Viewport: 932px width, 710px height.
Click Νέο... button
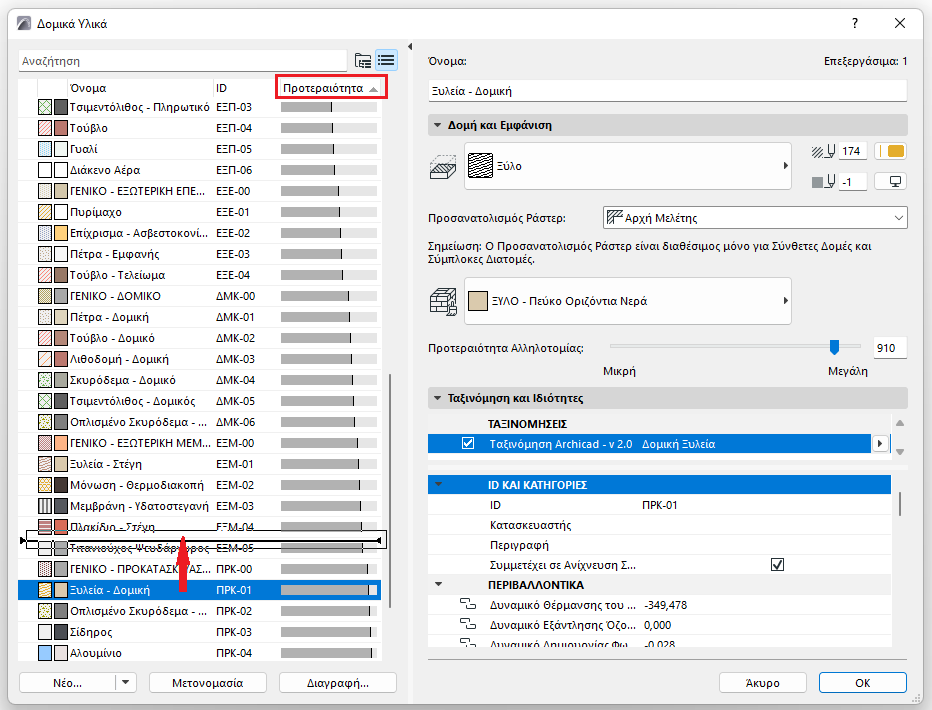[x=68, y=683]
